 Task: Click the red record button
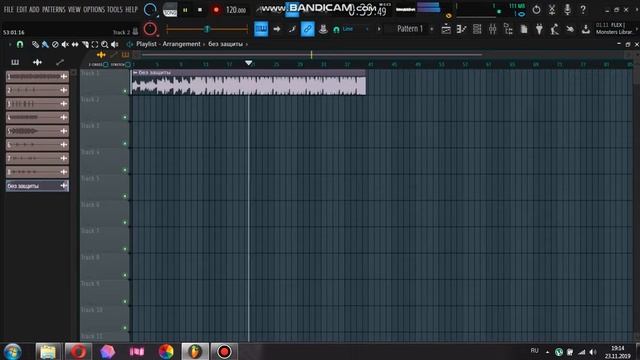(x=216, y=10)
